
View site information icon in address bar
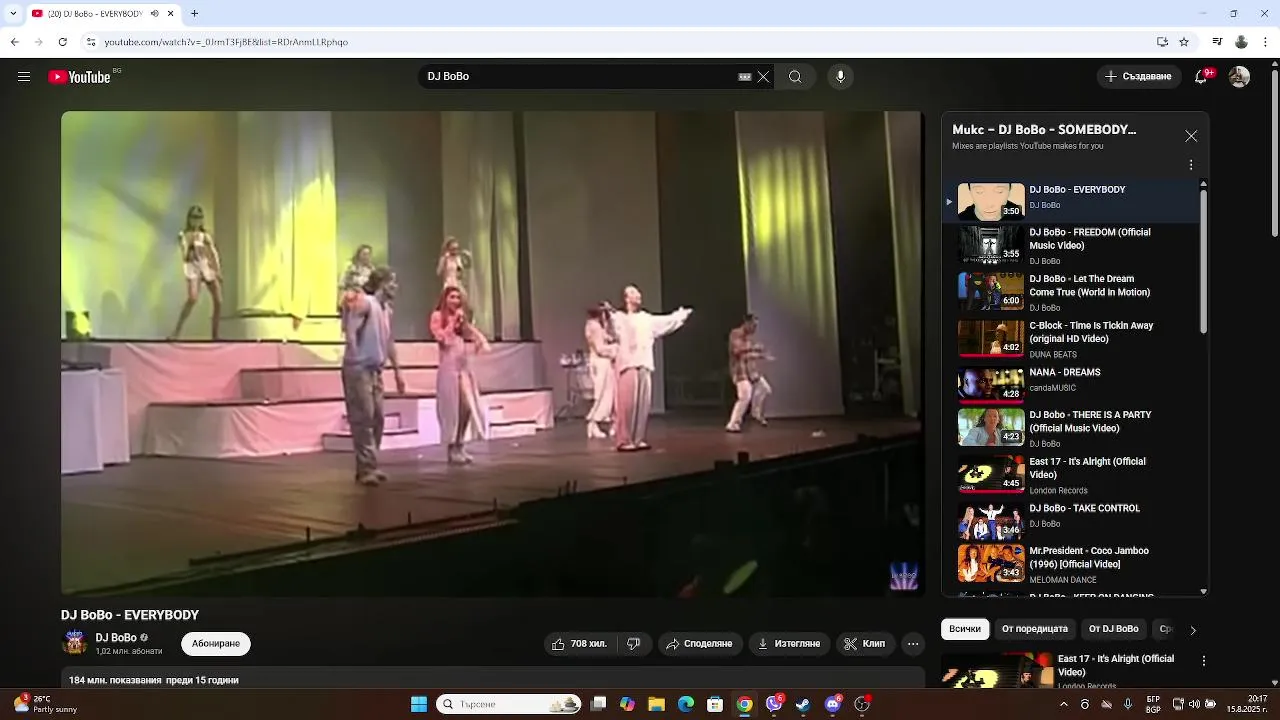click(x=91, y=42)
